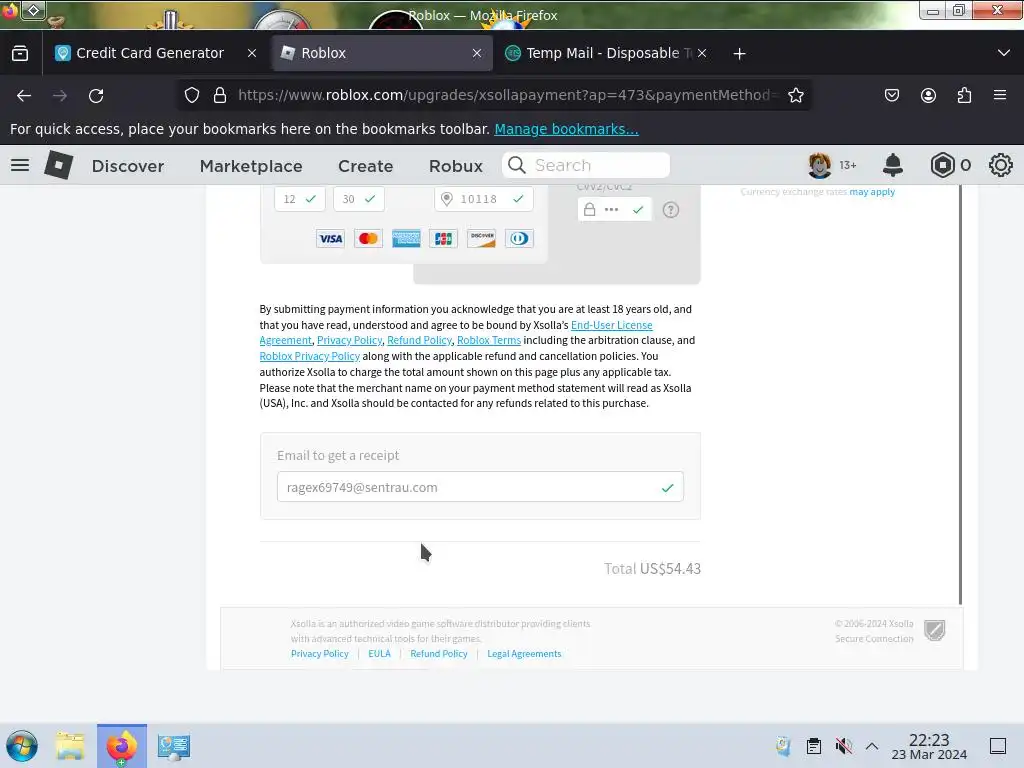Open Firefox tracking protection shield

[x=191, y=95]
